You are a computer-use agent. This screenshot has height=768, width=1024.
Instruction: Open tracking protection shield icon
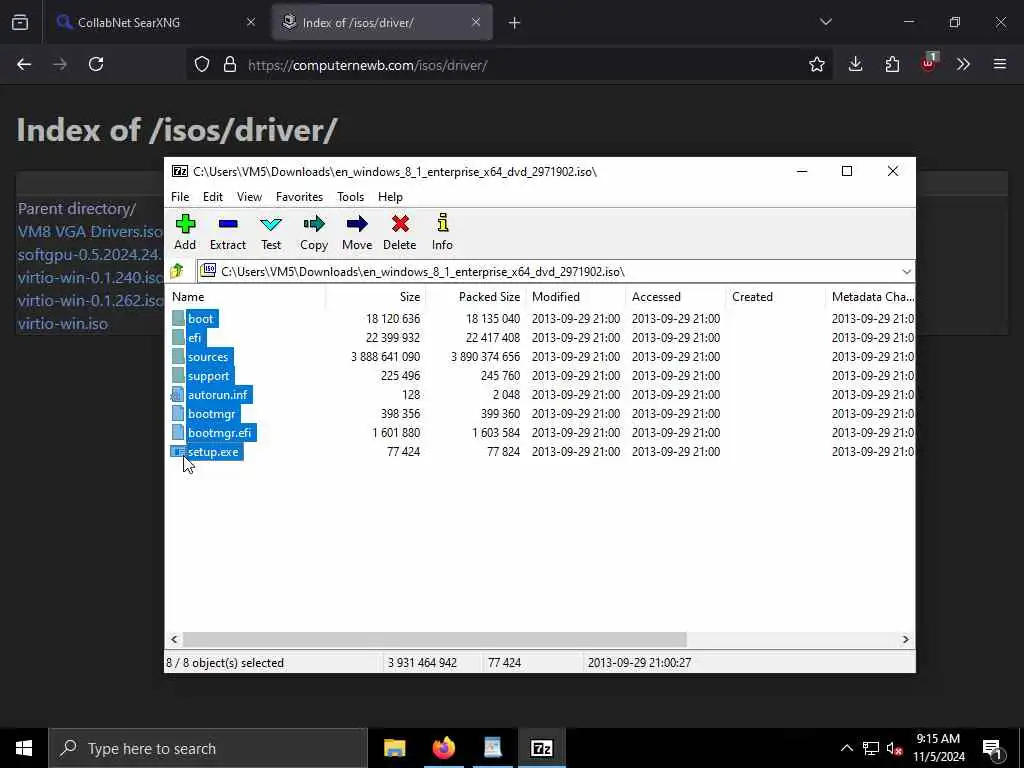202,64
